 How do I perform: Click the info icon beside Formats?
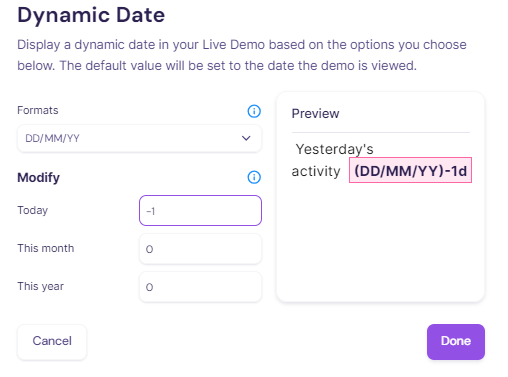click(x=254, y=111)
